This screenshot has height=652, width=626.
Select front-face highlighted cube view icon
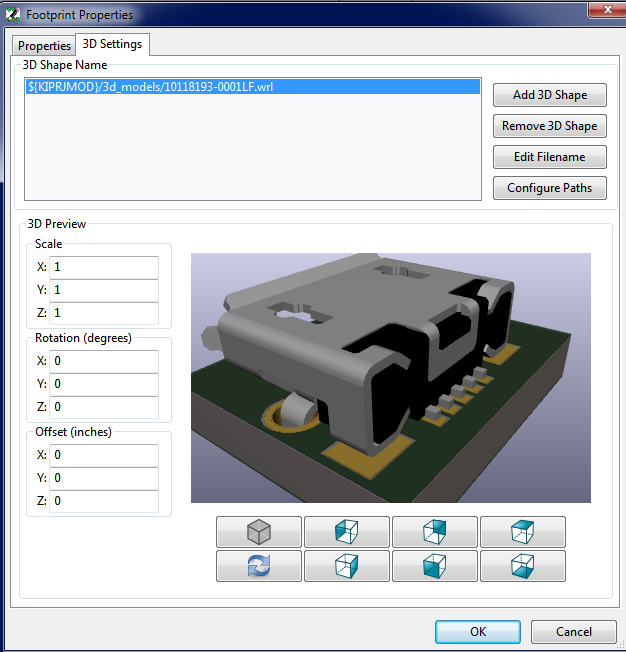click(435, 566)
